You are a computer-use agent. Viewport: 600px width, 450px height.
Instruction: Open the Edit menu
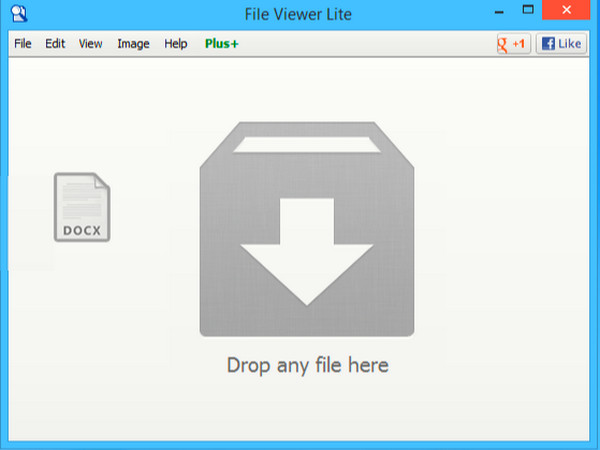click(55, 44)
